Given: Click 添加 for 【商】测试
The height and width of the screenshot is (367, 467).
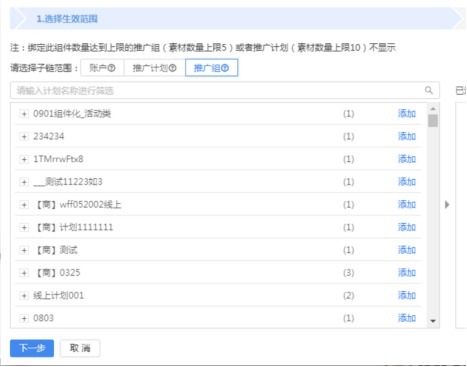Looking at the screenshot, I should tap(407, 250).
